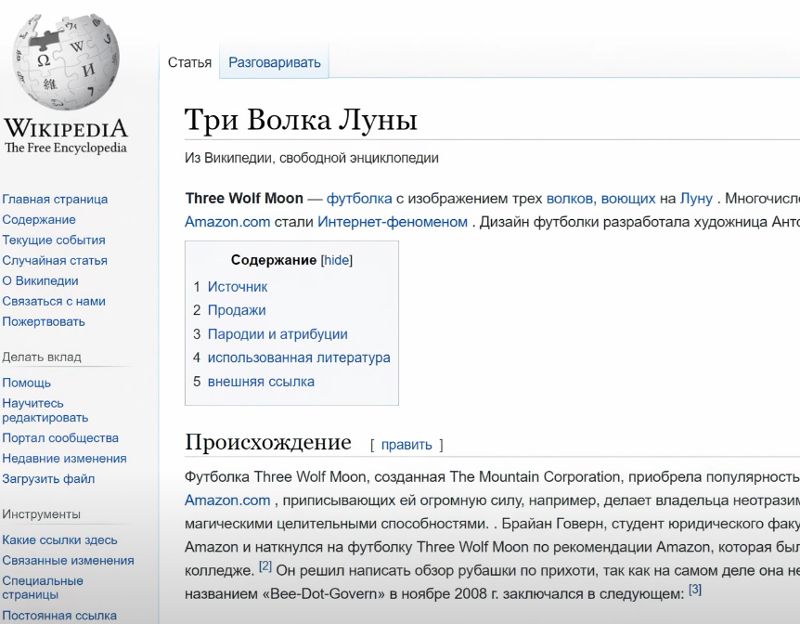Select использованная литература in contents
This screenshot has width=800, height=624.
298,357
